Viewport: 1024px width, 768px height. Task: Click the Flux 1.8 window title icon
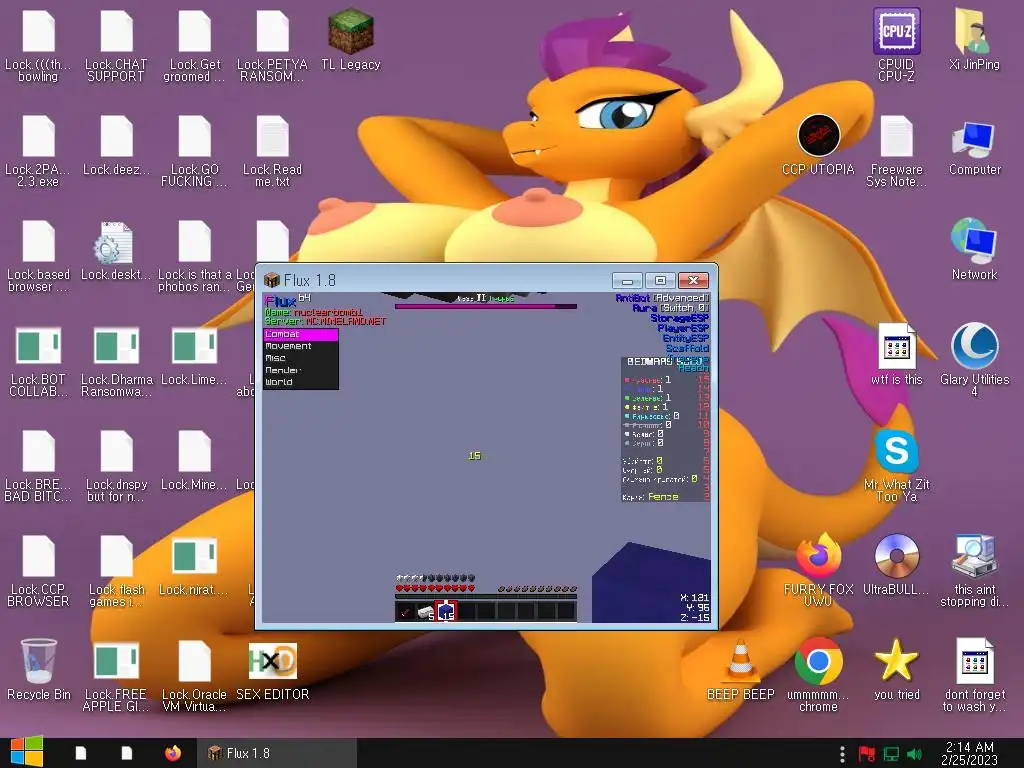click(272, 280)
